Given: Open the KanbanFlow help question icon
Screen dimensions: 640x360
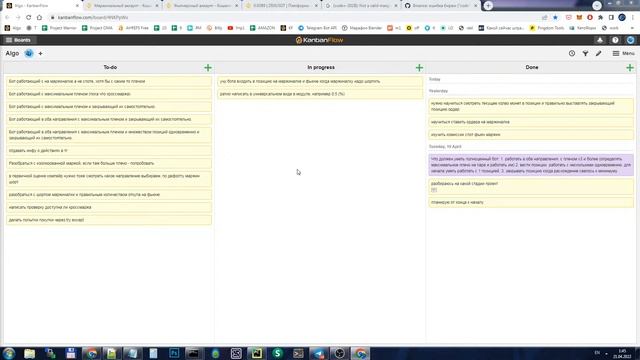Looking at the screenshot, I should [615, 40].
